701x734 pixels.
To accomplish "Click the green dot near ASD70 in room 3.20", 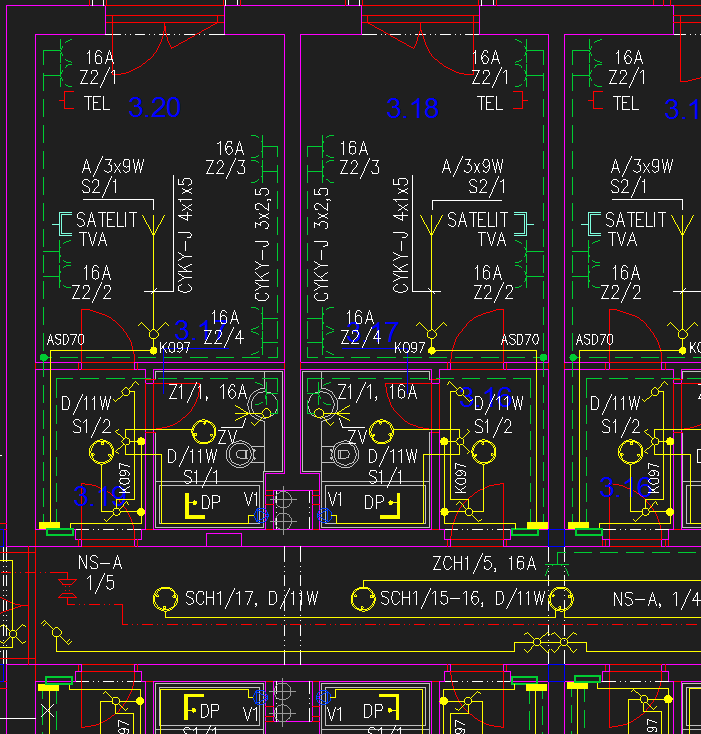I will [x=42, y=356].
